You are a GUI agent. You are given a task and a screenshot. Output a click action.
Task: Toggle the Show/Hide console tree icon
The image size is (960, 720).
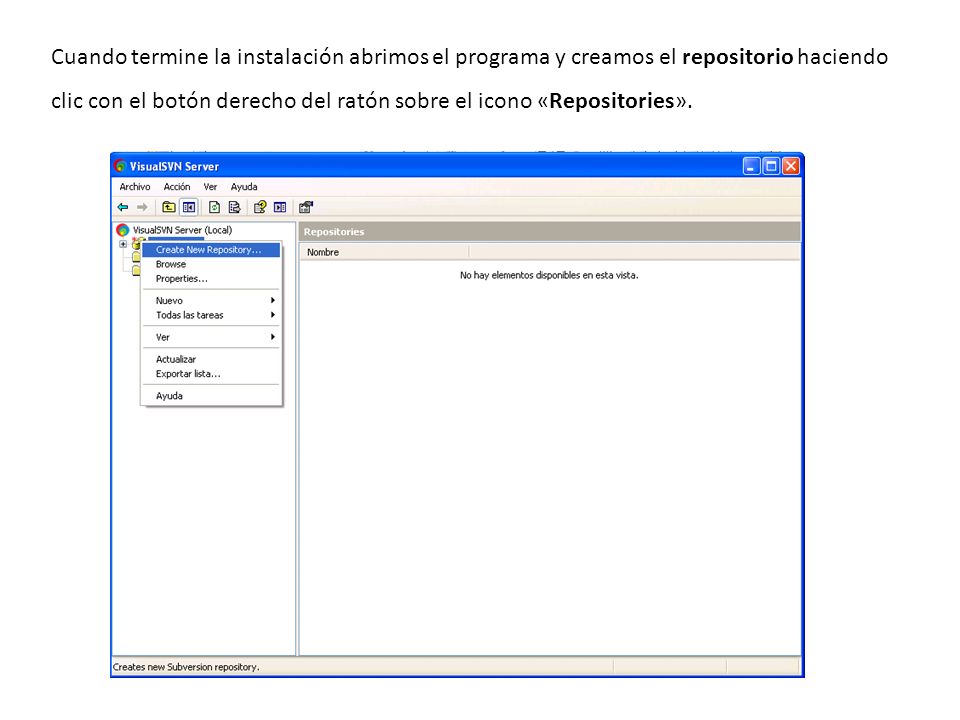(189, 208)
